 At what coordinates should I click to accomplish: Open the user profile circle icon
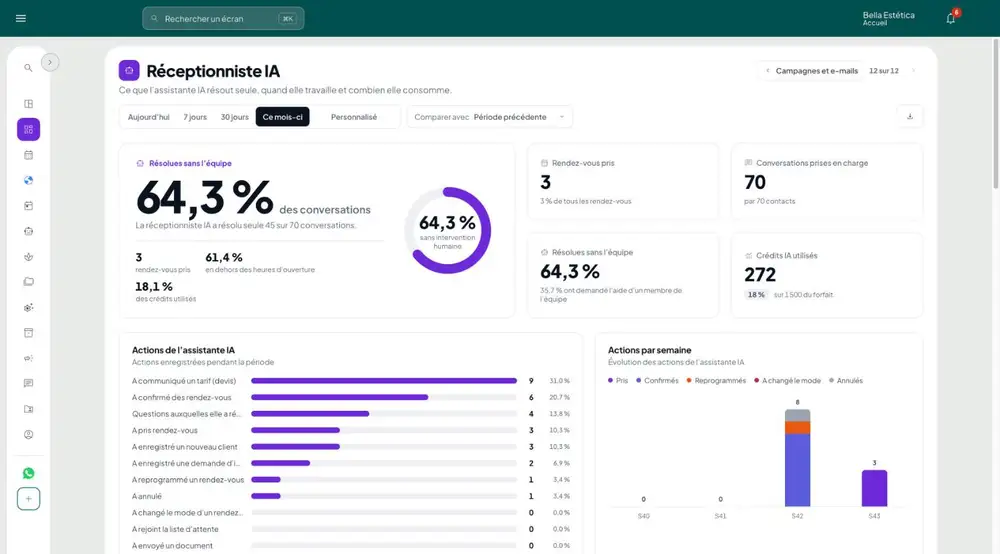pos(28,435)
